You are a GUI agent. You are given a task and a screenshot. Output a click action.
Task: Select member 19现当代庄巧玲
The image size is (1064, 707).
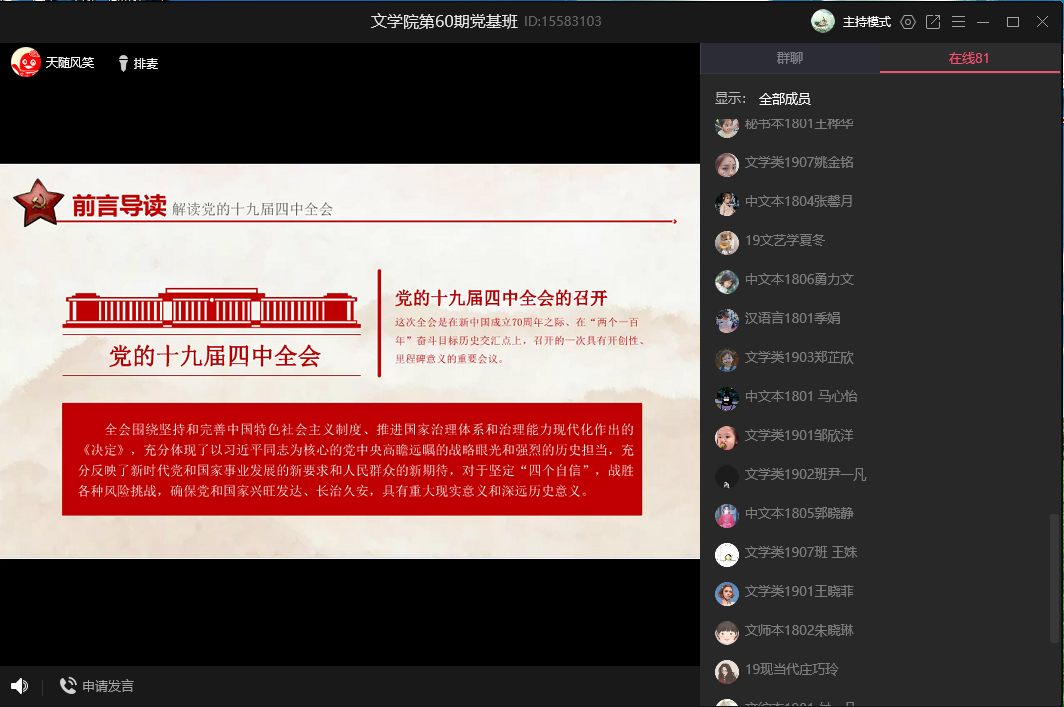[791, 670]
